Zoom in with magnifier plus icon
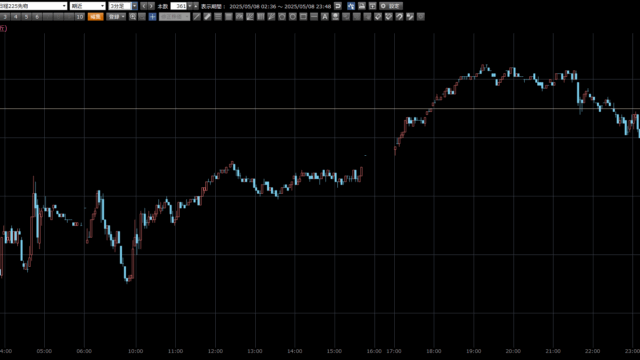The image size is (640, 360). tap(133, 17)
